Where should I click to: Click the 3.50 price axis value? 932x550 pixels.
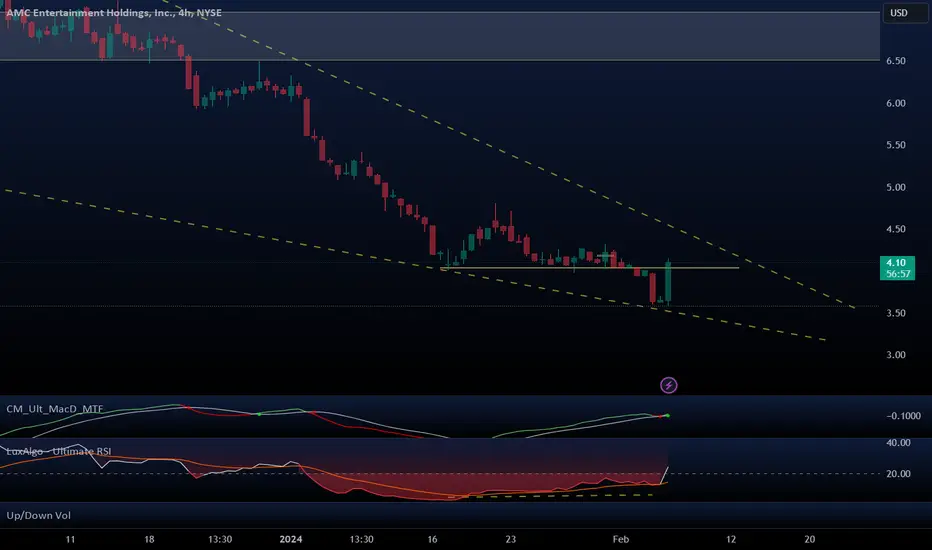point(896,313)
